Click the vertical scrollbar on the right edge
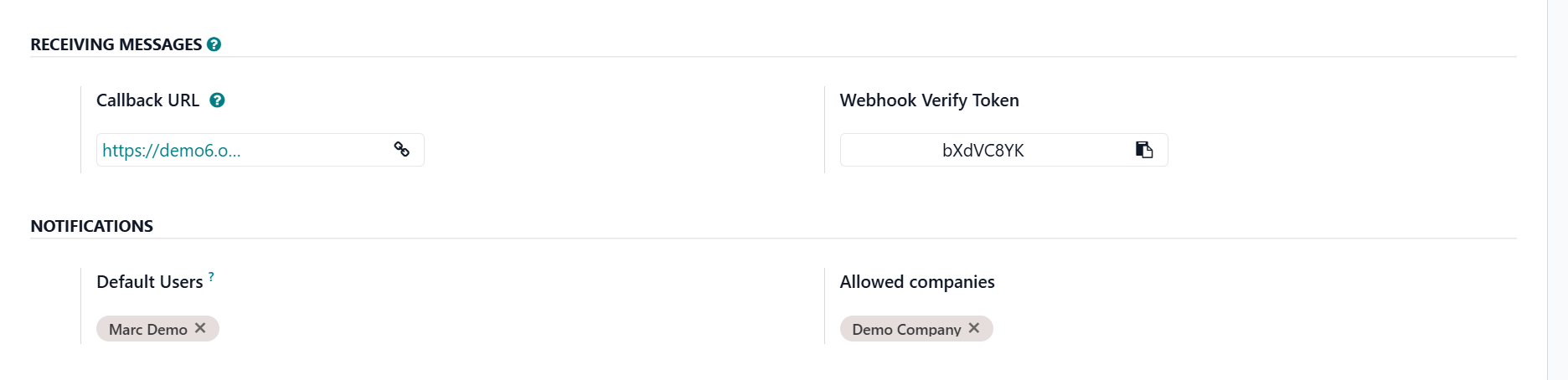This screenshot has width=1568, height=380. (x=1557, y=190)
